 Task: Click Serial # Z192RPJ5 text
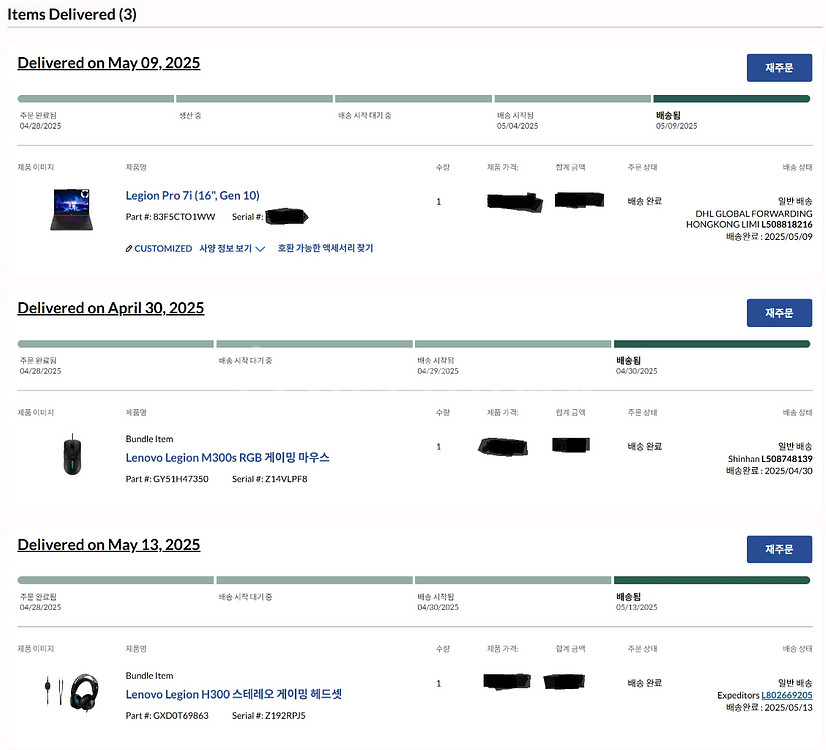[x=269, y=715]
